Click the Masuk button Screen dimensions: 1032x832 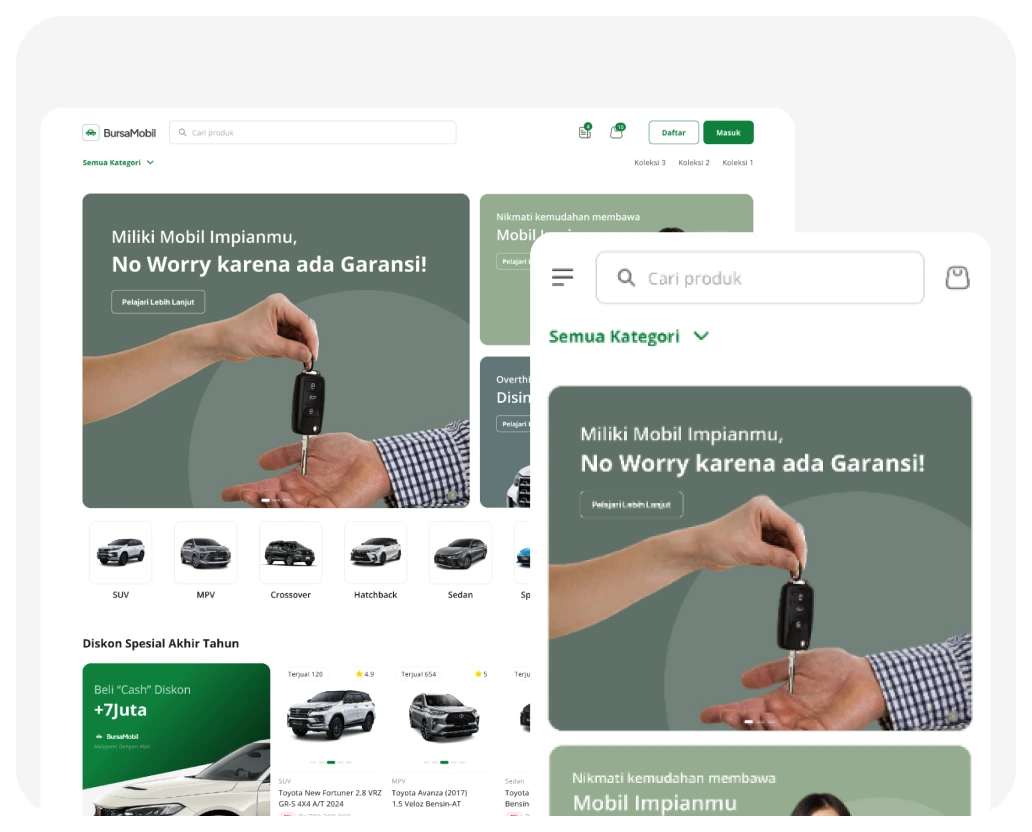(x=728, y=132)
